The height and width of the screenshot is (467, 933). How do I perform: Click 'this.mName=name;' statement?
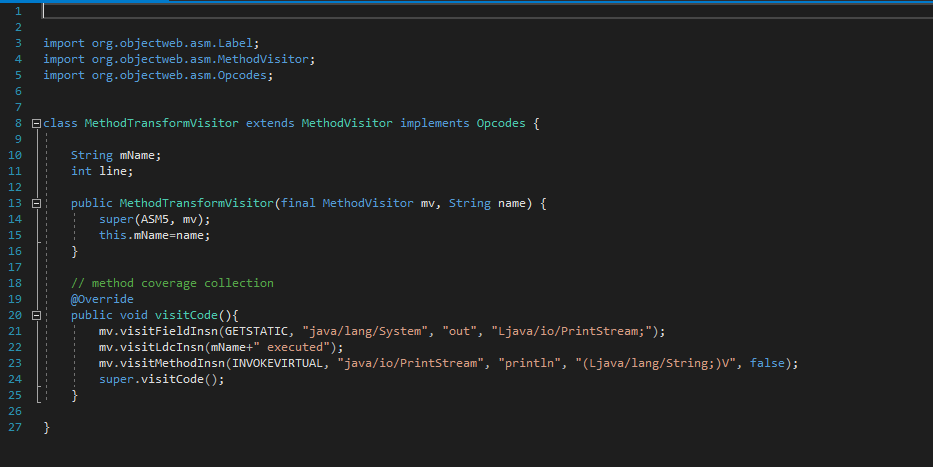pyautogui.click(x=155, y=236)
